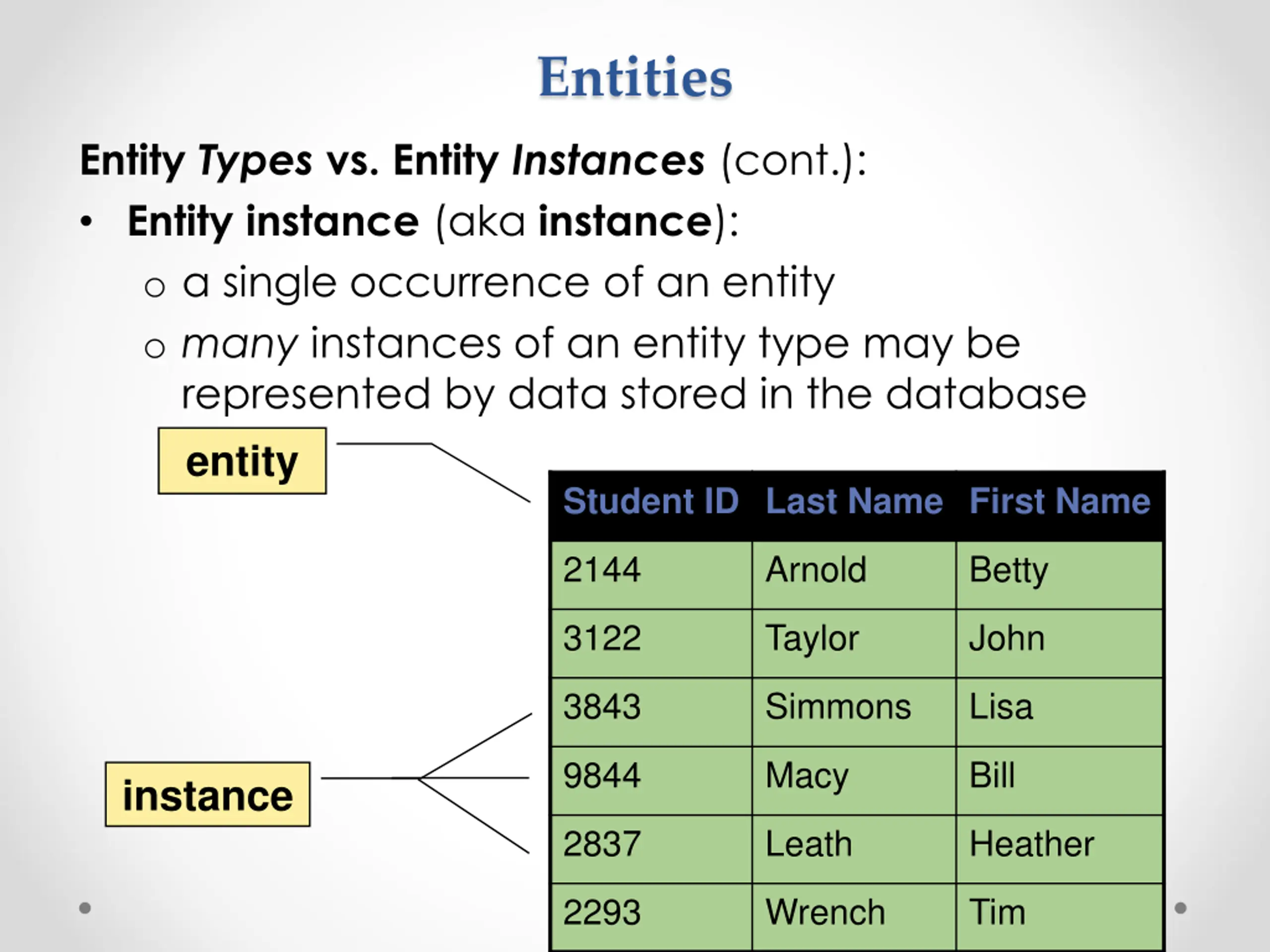Select table cell 'Macy'
1270x952 pixels.
[x=854, y=780]
